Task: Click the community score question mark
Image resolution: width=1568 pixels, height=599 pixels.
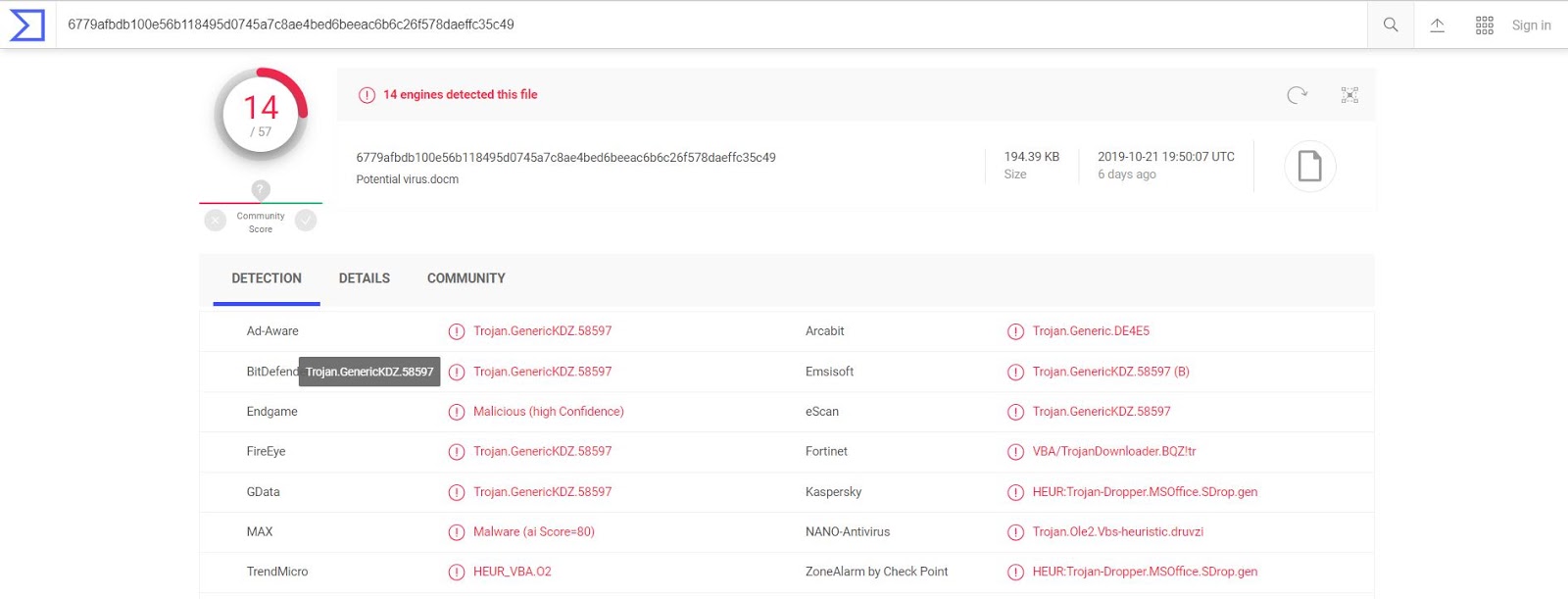Action: click(261, 189)
